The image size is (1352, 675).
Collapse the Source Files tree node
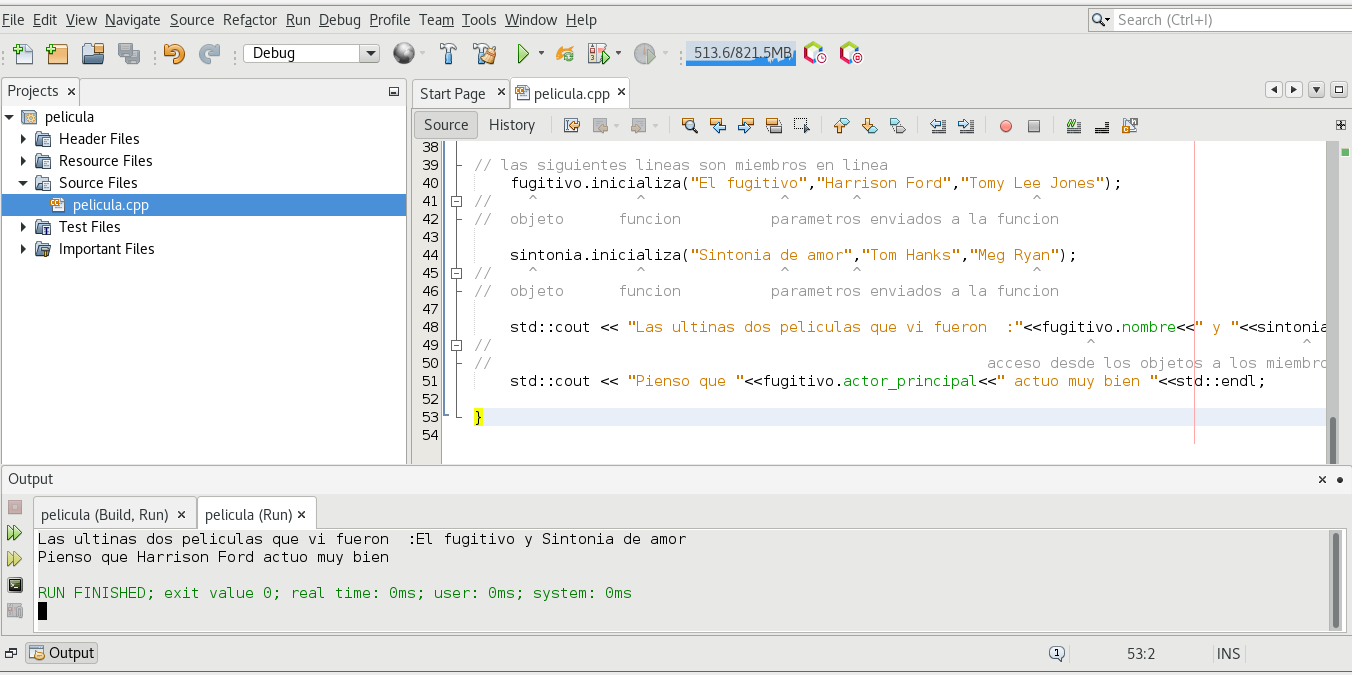[x=23, y=183]
